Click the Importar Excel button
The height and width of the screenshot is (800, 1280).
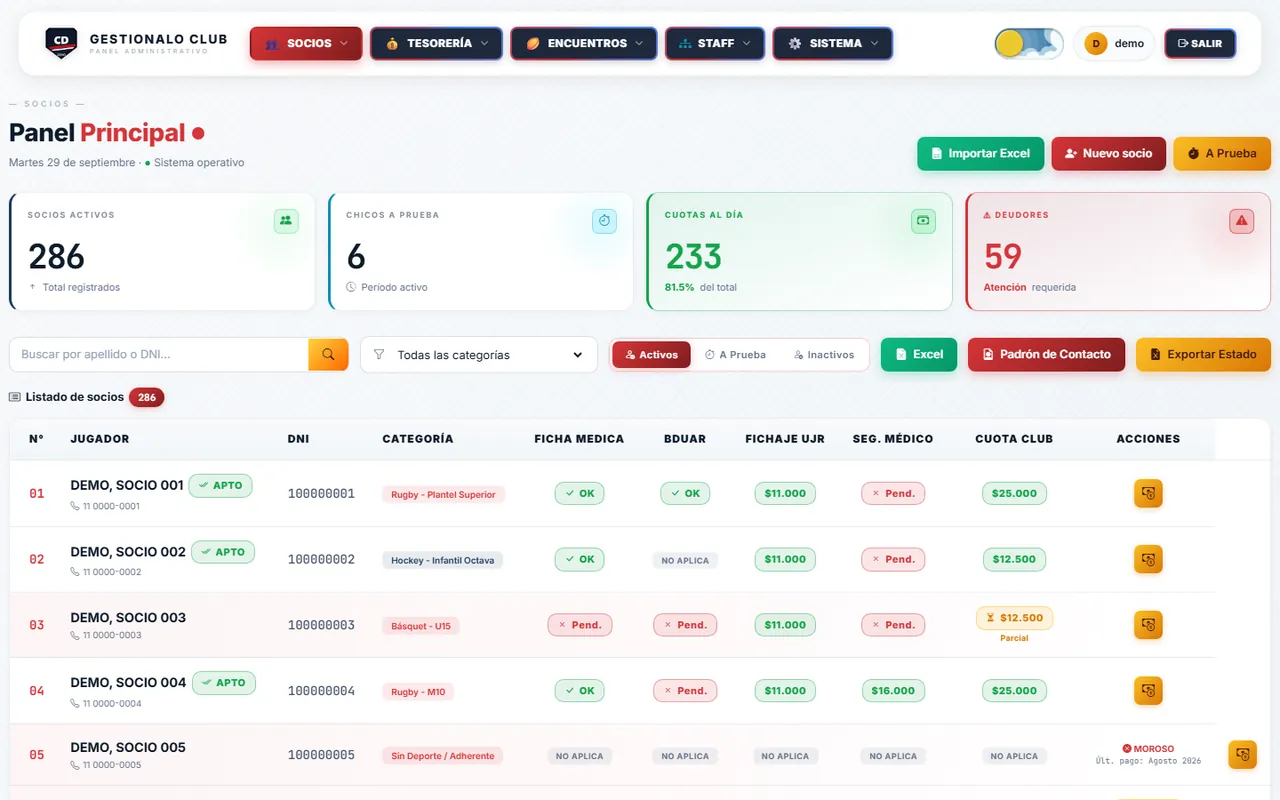pos(981,154)
